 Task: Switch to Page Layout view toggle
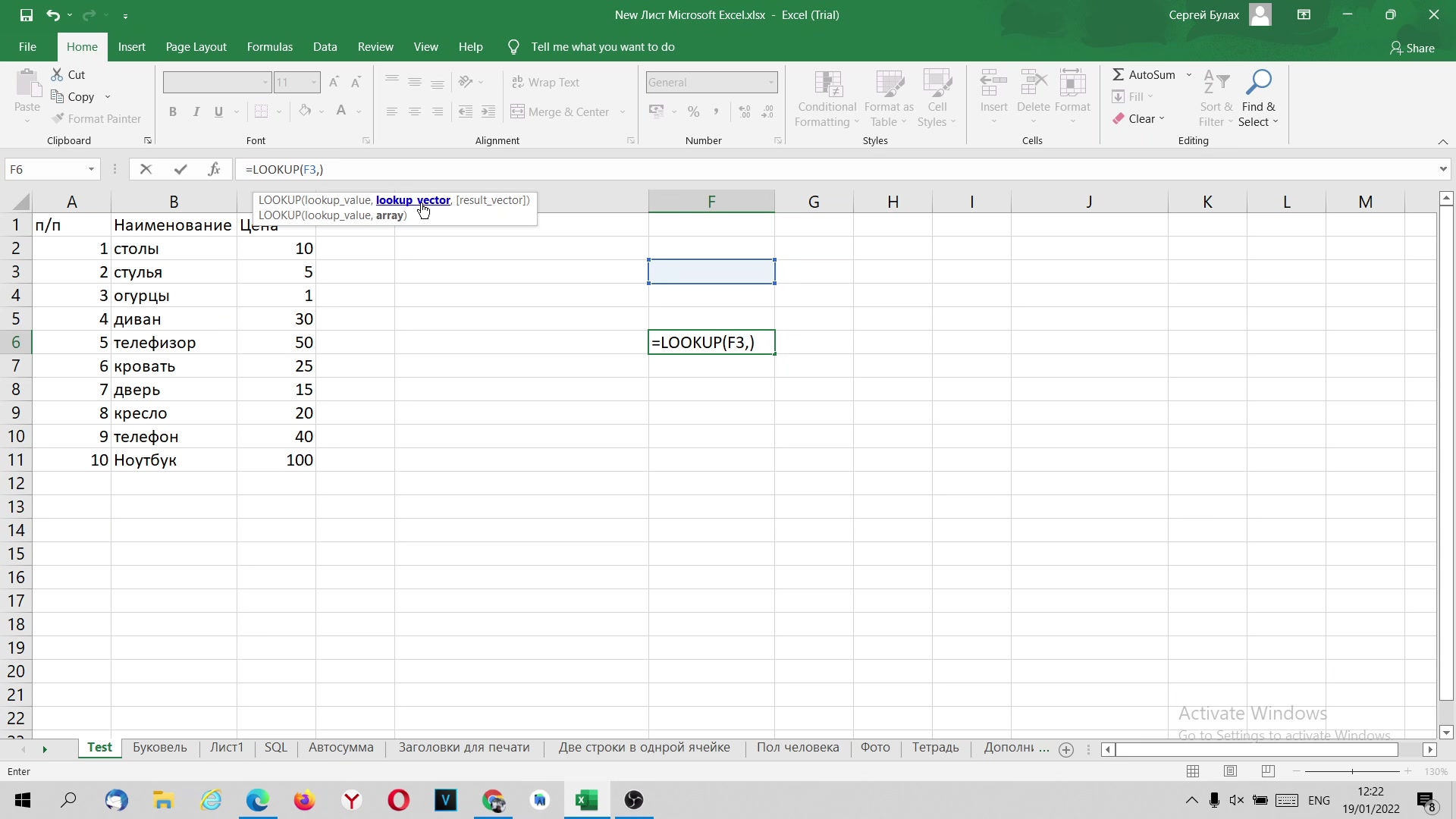click(1231, 770)
